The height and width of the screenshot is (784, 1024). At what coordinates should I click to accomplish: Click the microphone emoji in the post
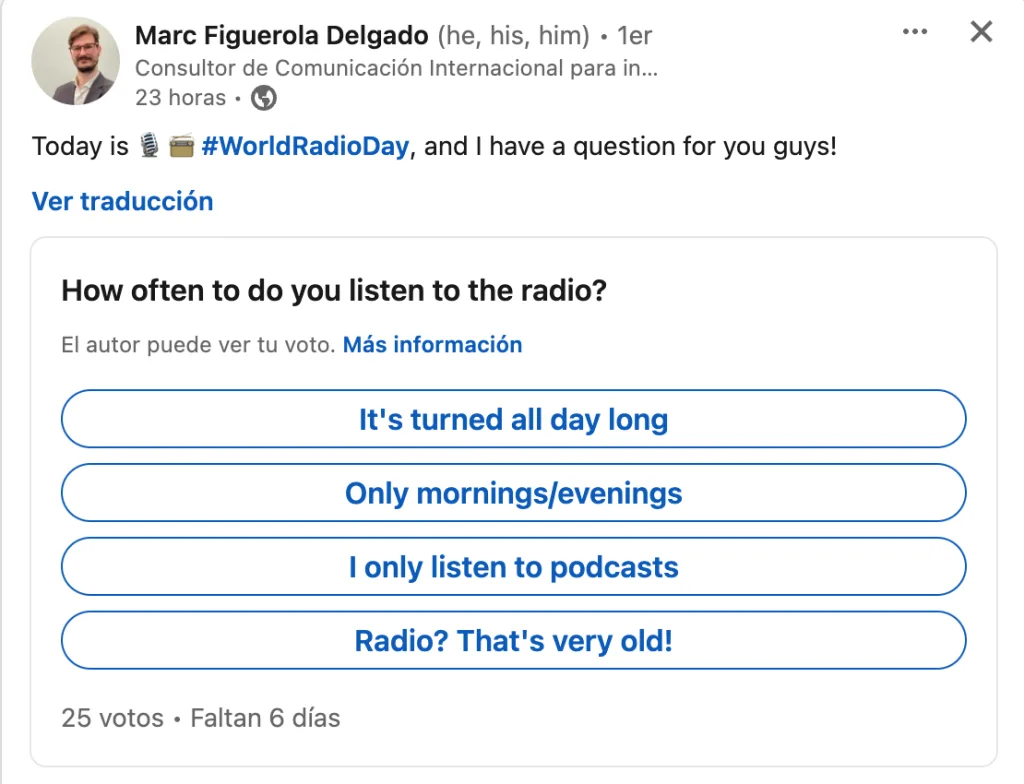[149, 146]
